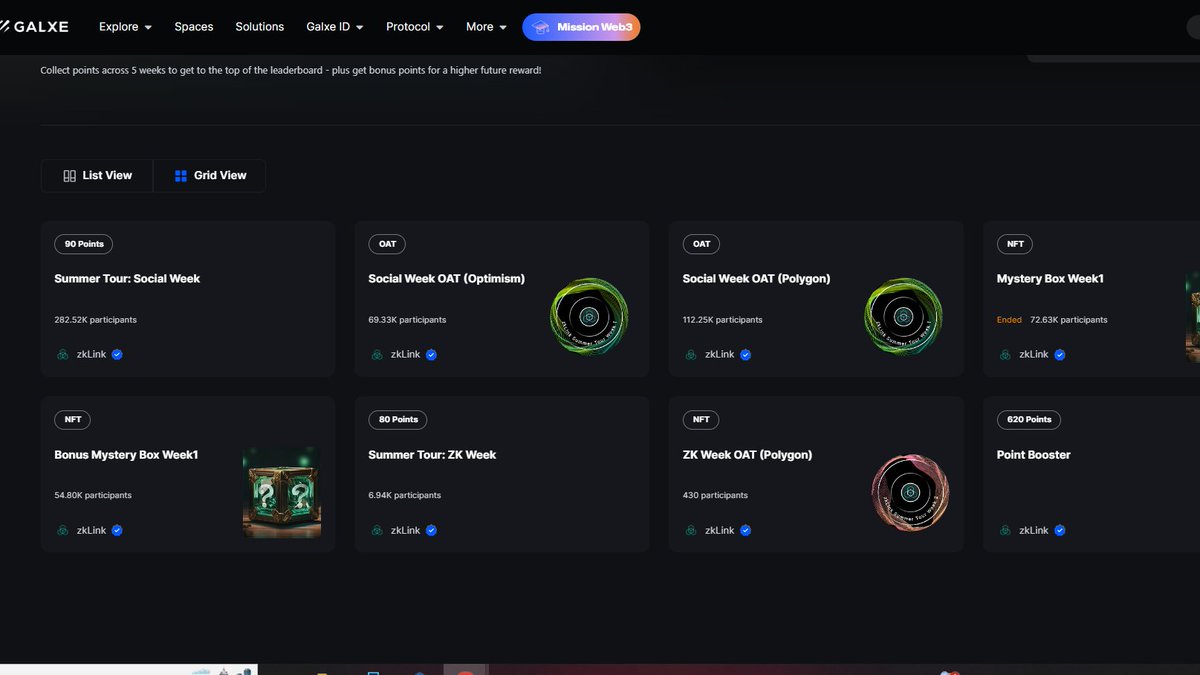This screenshot has width=1200, height=675.
Task: Click the OAT badge on Social Week Polygon card
Action: [x=701, y=244]
